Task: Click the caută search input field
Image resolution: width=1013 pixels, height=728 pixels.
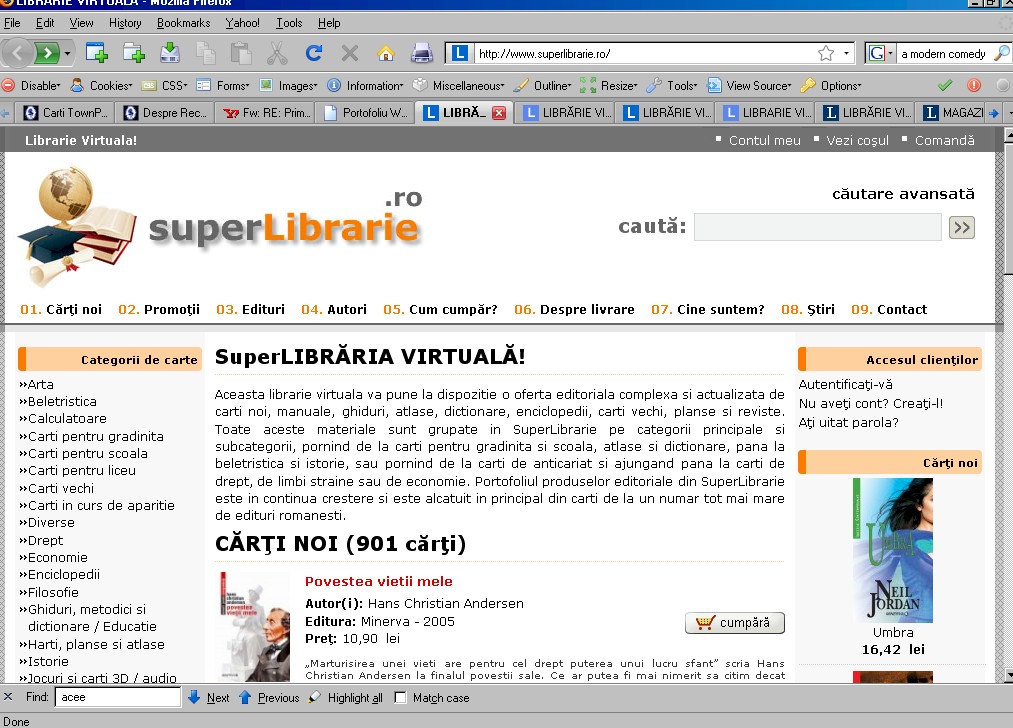Action: (x=817, y=228)
